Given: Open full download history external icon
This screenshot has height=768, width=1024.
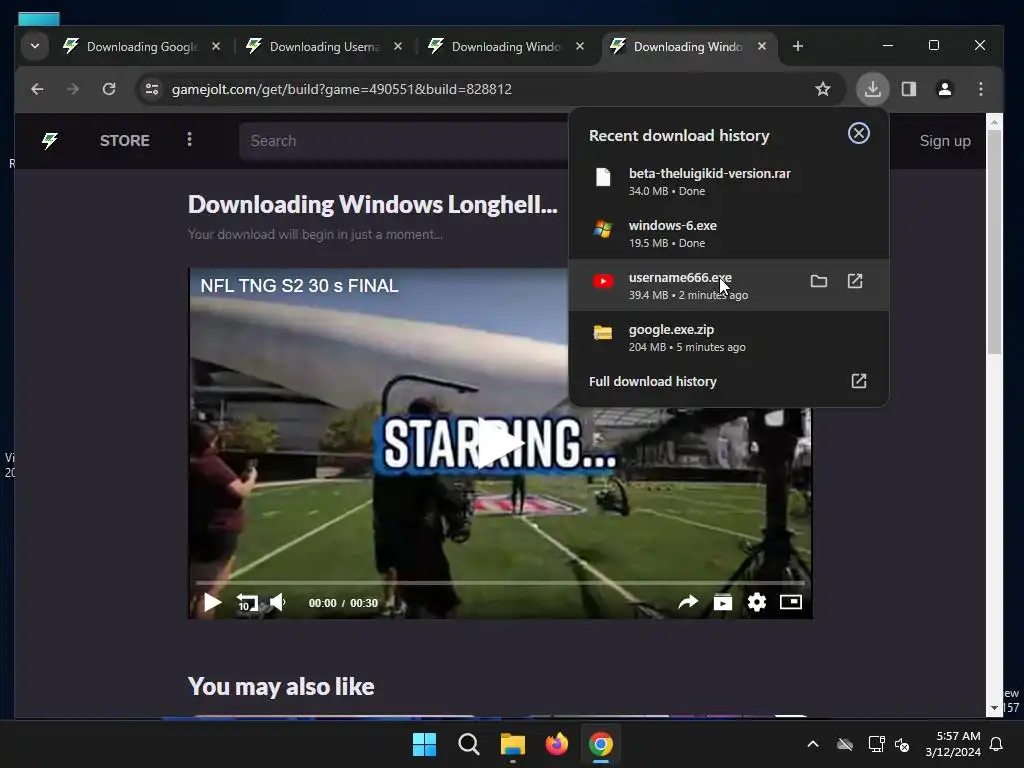Looking at the screenshot, I should (x=858, y=381).
